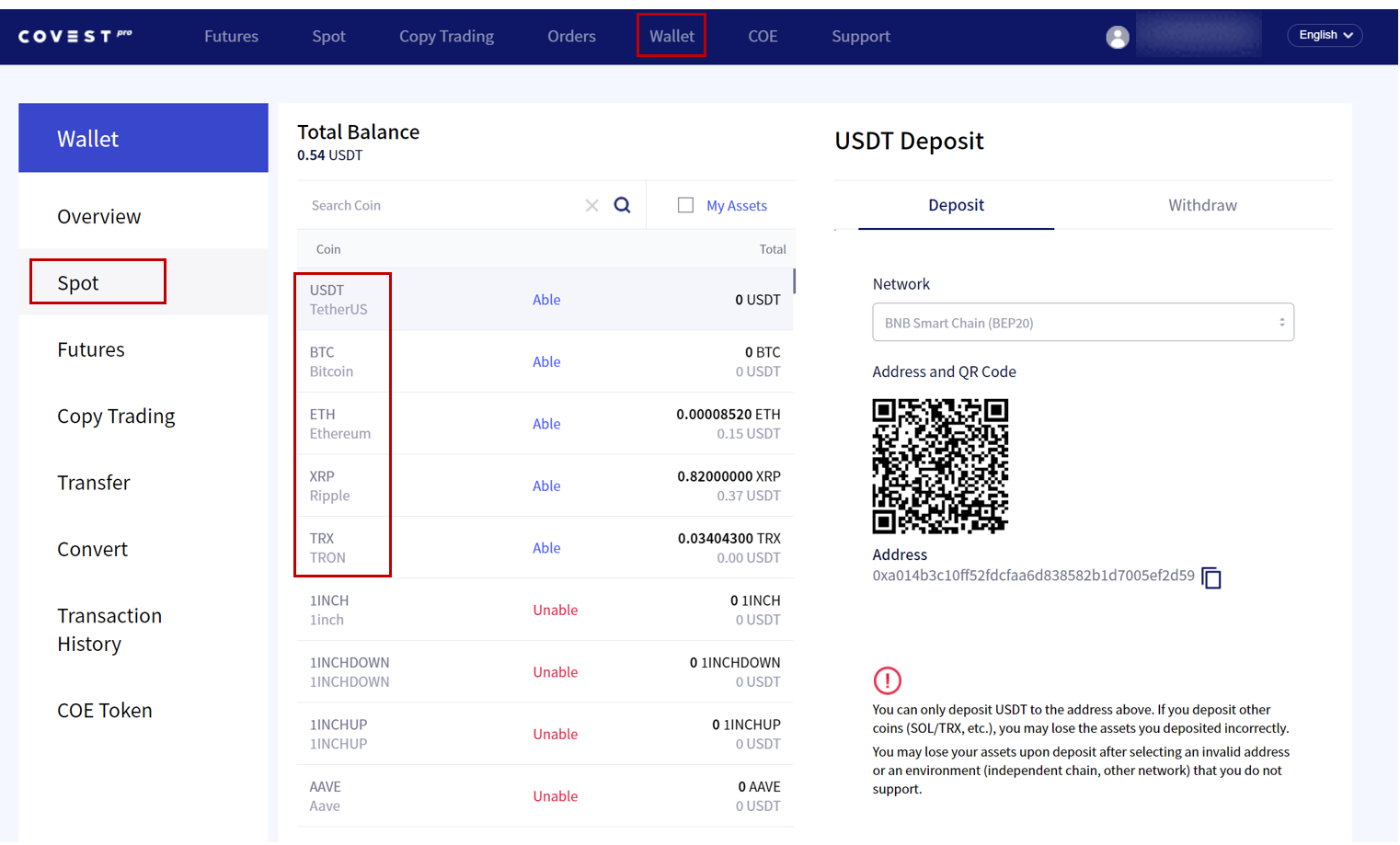Switch to the Withdraw tab
The image size is (1400, 845).
(x=1201, y=205)
